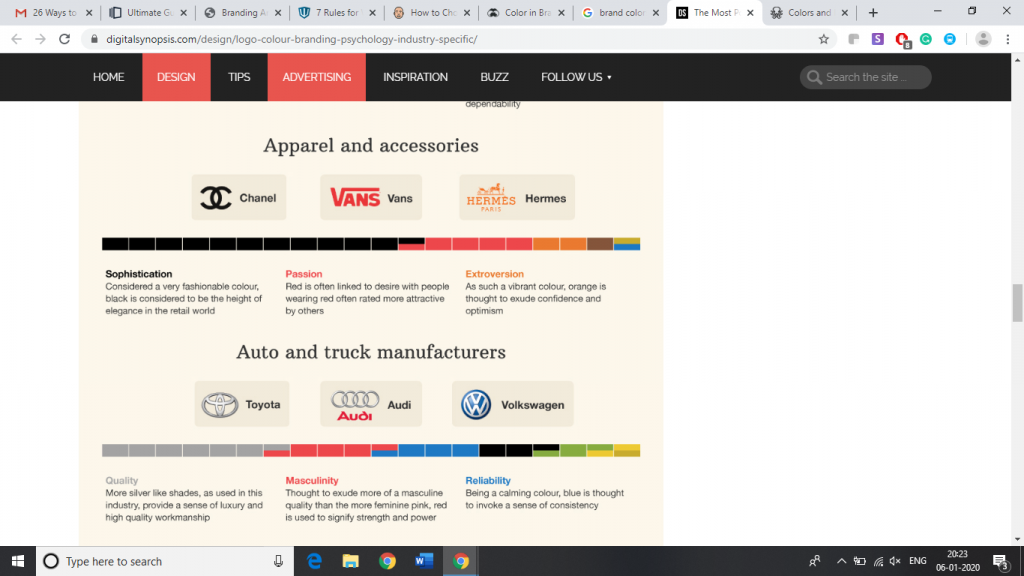
Task: Open the muted volume control in the tray
Action: pyautogui.click(x=895, y=561)
